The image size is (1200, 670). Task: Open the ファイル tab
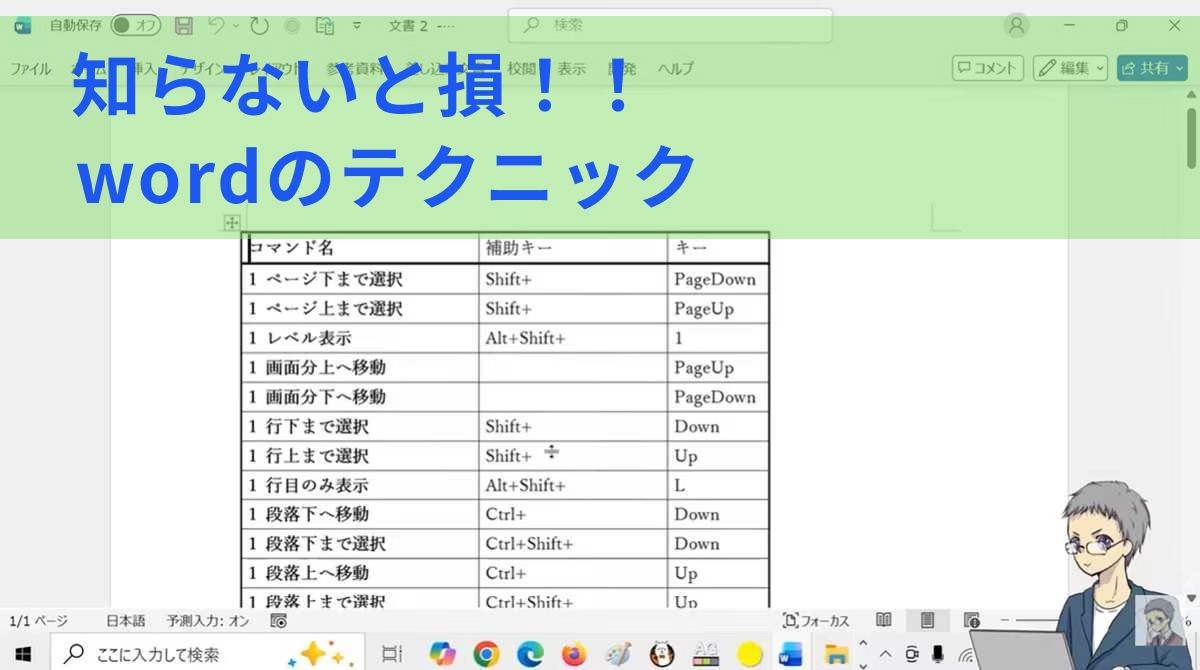pos(30,69)
